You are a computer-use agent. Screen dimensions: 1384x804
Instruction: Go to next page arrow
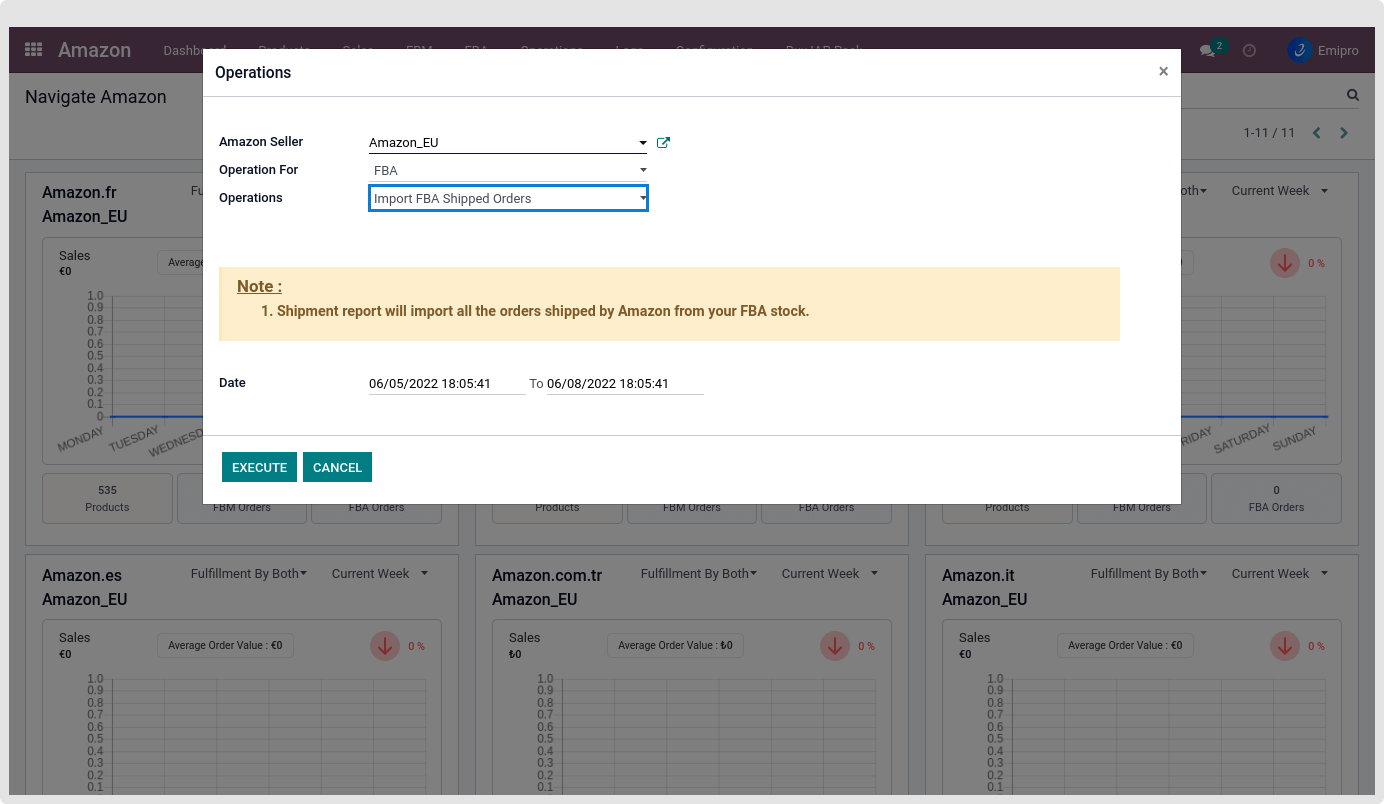1344,133
